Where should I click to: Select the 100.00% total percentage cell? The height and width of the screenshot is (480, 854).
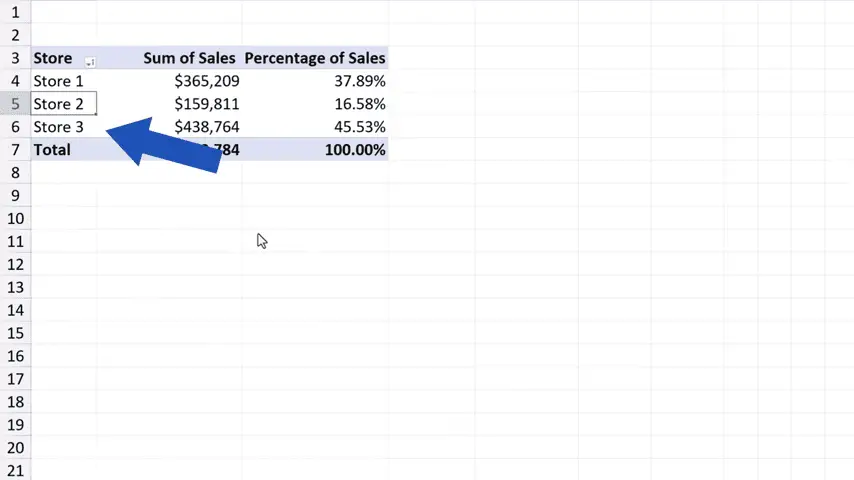point(354,150)
